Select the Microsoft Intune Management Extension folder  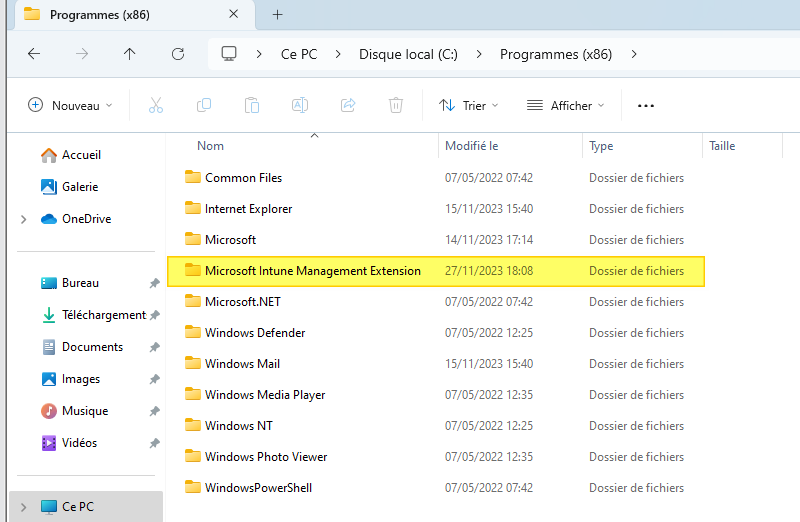312,271
